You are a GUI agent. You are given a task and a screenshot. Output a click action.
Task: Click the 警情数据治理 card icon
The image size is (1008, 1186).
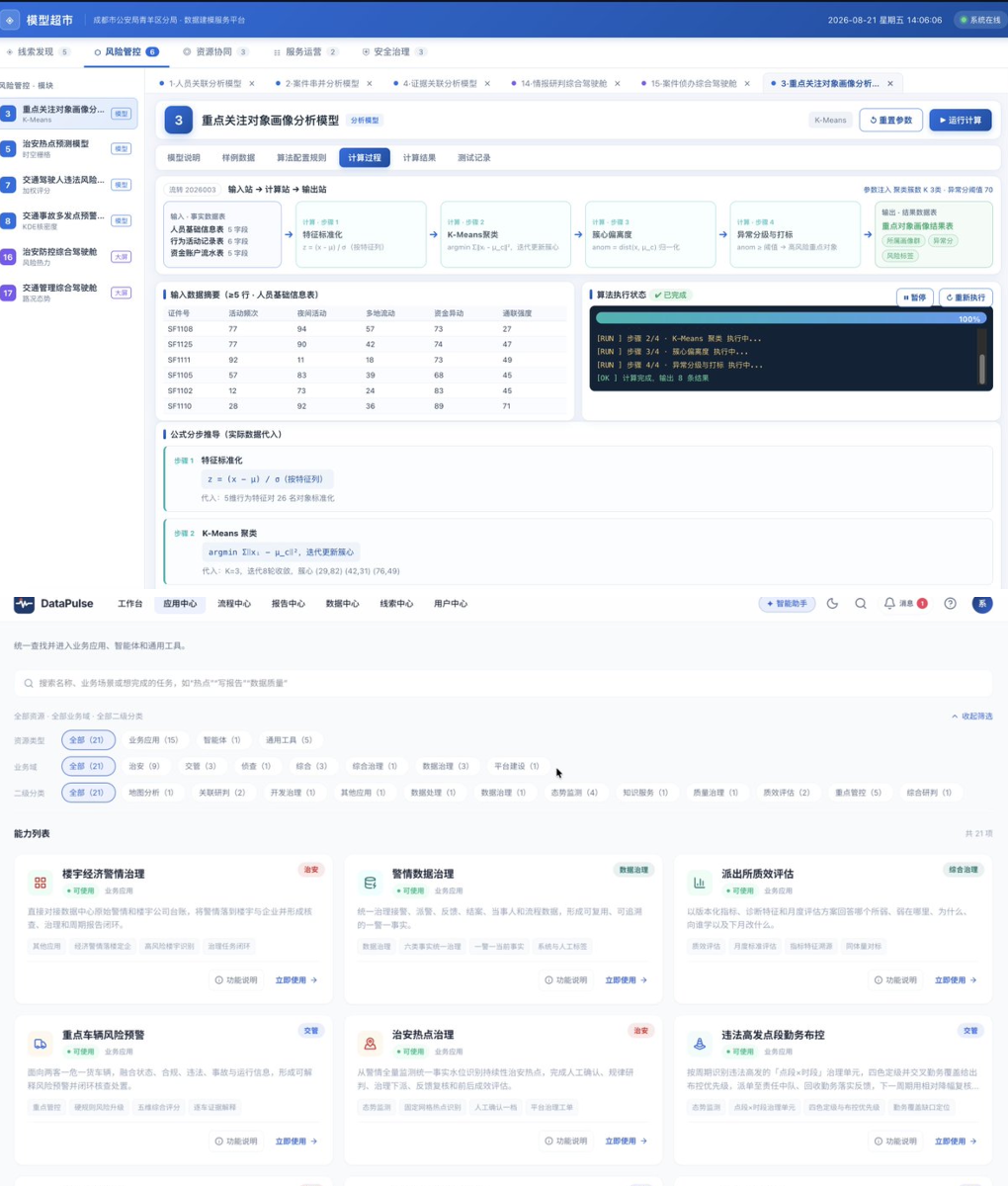[370, 882]
